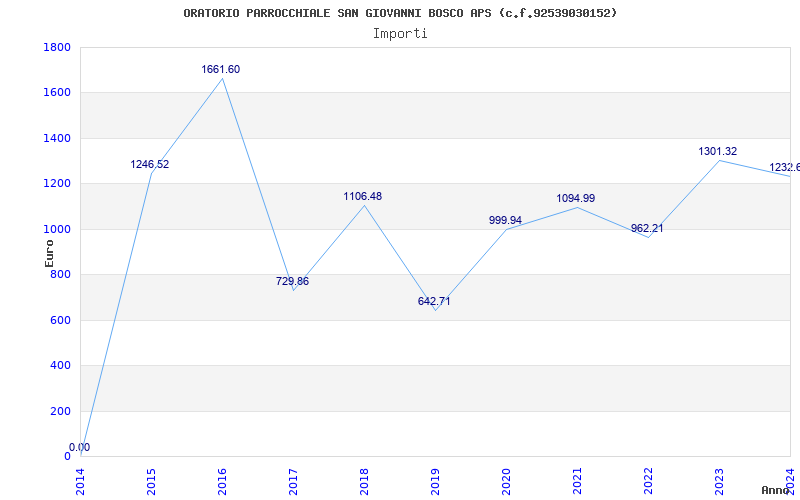Click the 962.21 data label
The image size is (800, 500).
tap(647, 229)
